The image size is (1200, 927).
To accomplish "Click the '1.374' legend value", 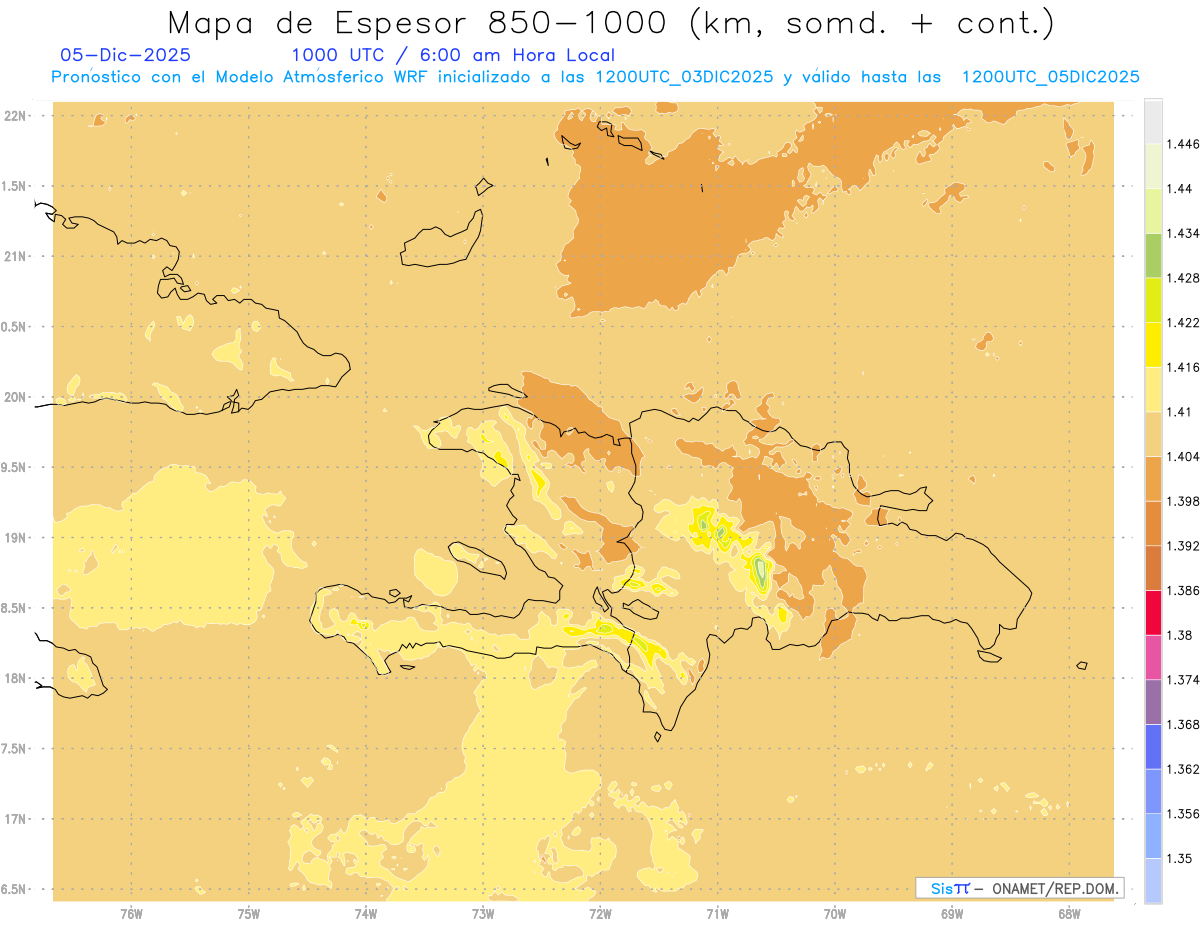I will click(1185, 680).
